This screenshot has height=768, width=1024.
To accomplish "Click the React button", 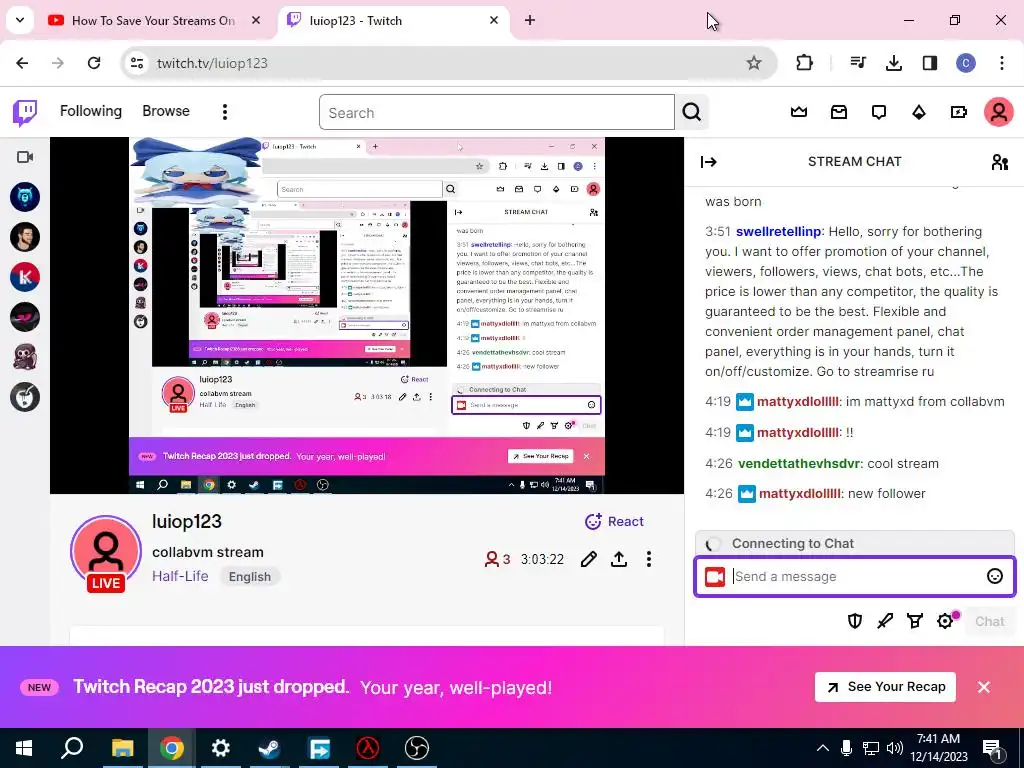I will coord(614,521).
